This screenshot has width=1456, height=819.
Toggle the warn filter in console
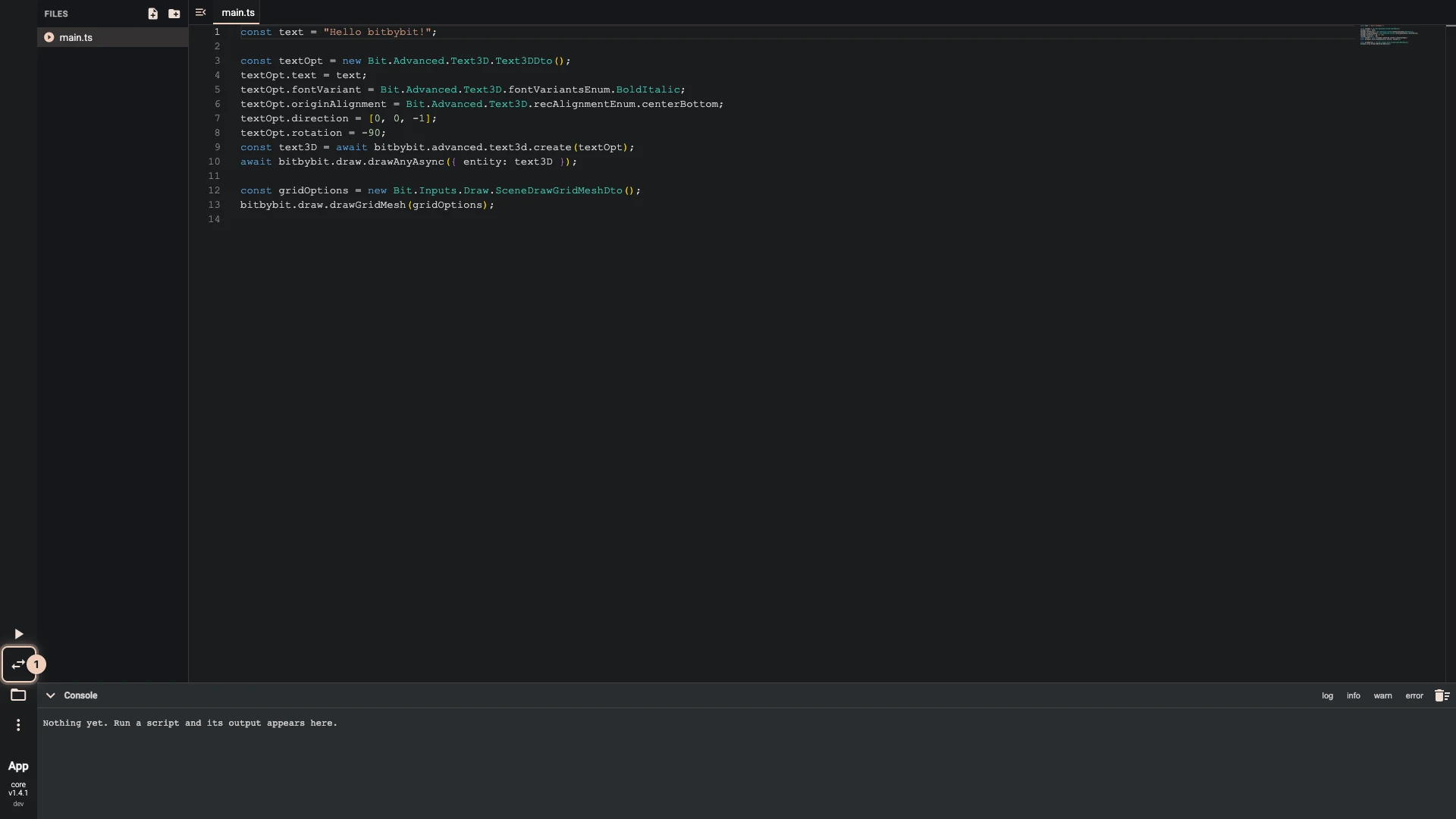coord(1382,695)
